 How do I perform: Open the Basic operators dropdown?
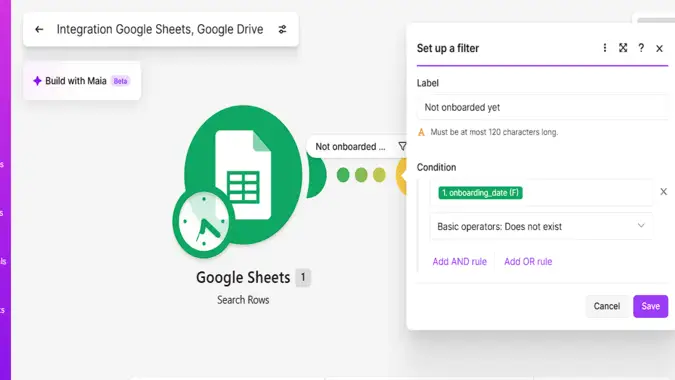[541, 226]
